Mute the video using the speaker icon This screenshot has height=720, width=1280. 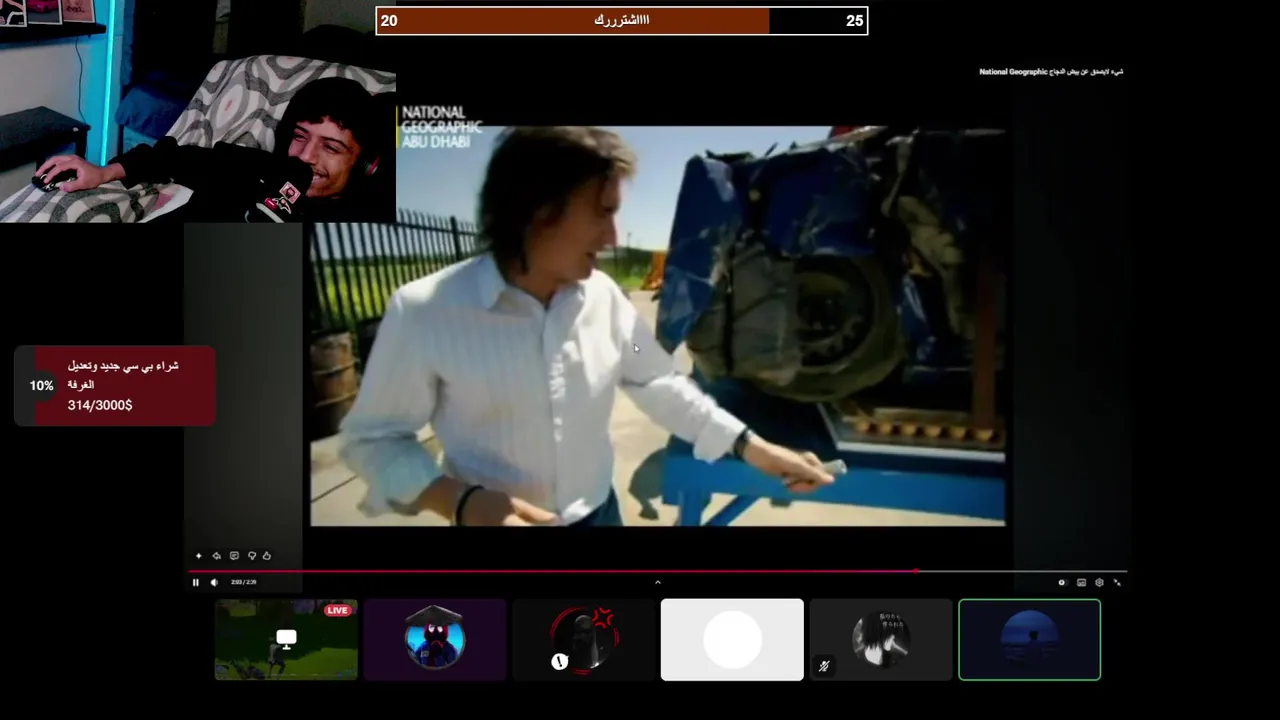[x=214, y=582]
